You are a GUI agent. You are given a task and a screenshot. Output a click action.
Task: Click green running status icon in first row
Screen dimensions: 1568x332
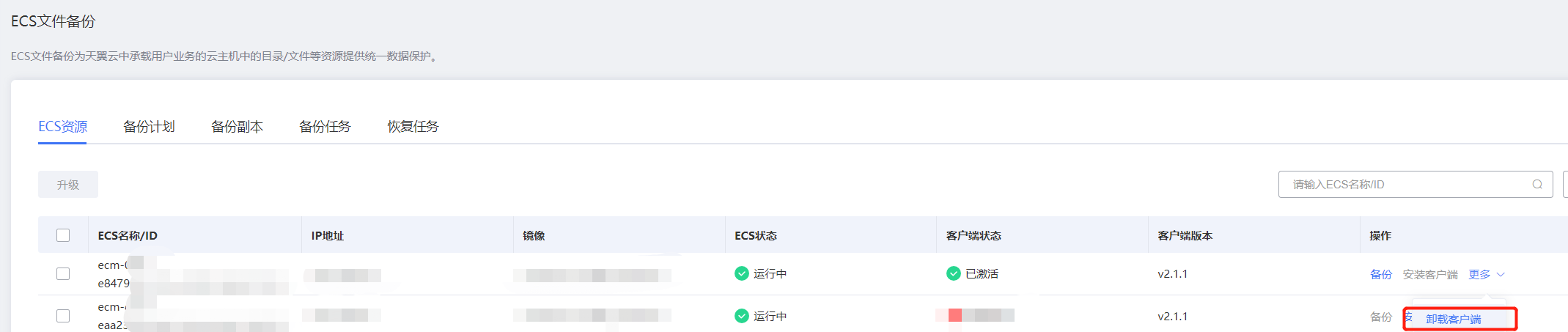[x=742, y=273]
